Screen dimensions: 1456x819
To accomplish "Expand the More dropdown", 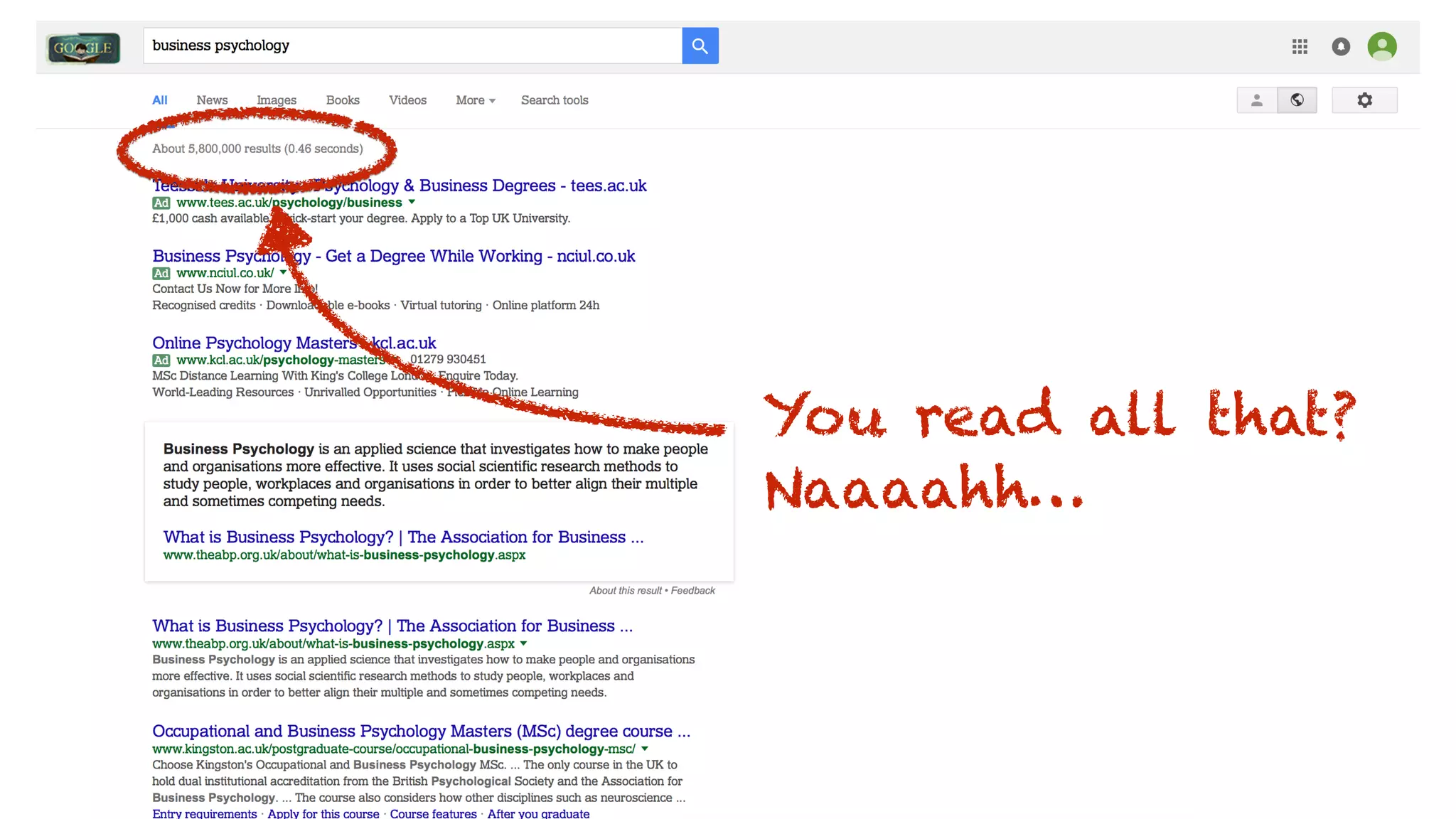I will 476,100.
